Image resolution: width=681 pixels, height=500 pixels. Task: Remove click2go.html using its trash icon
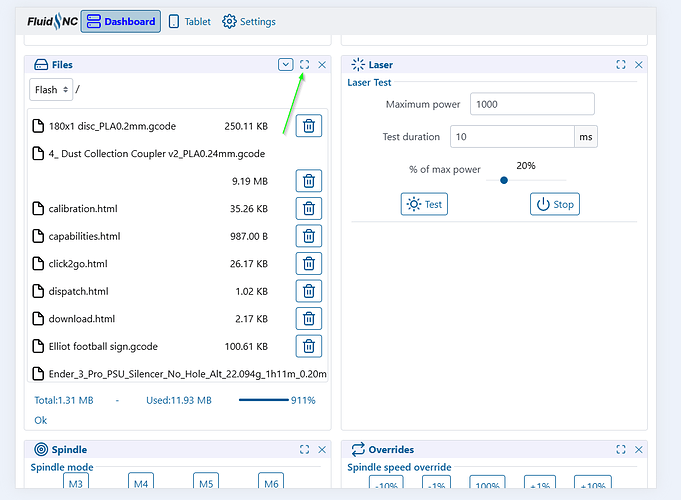[x=309, y=264]
